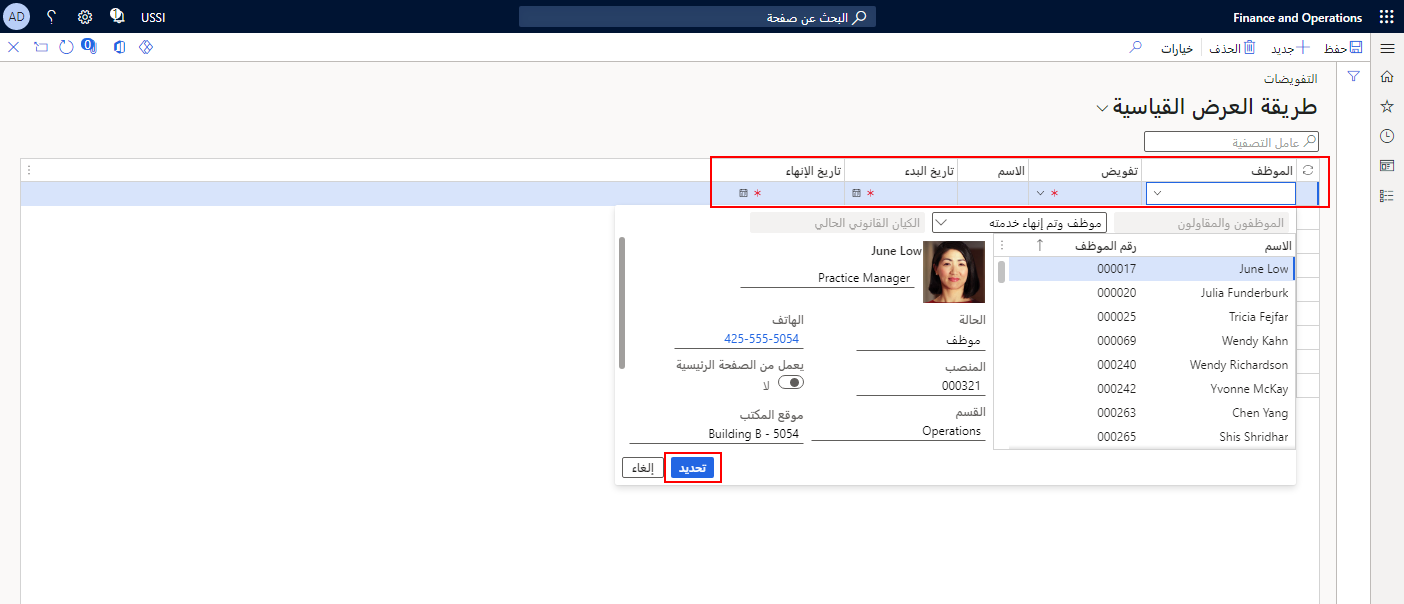Open the settings gear in top bar
This screenshot has width=1404, height=604.
(84, 17)
